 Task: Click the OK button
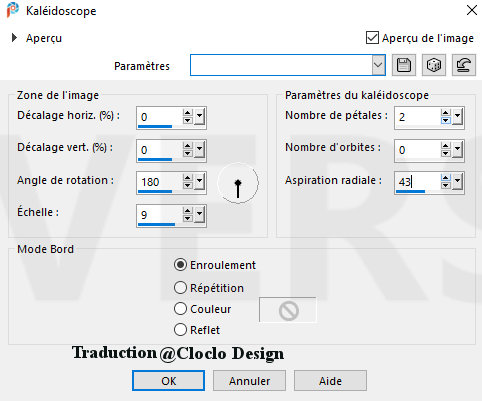coord(168,380)
